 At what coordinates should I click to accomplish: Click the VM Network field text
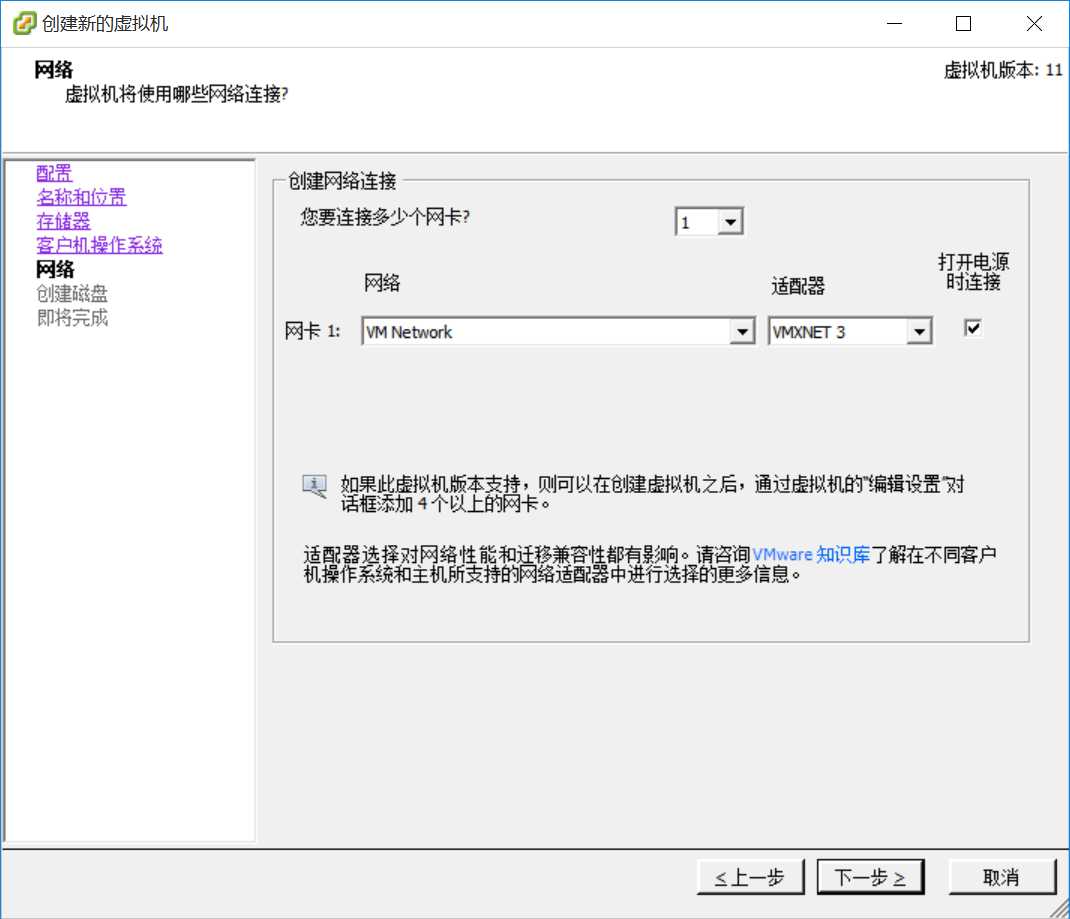pos(409,332)
